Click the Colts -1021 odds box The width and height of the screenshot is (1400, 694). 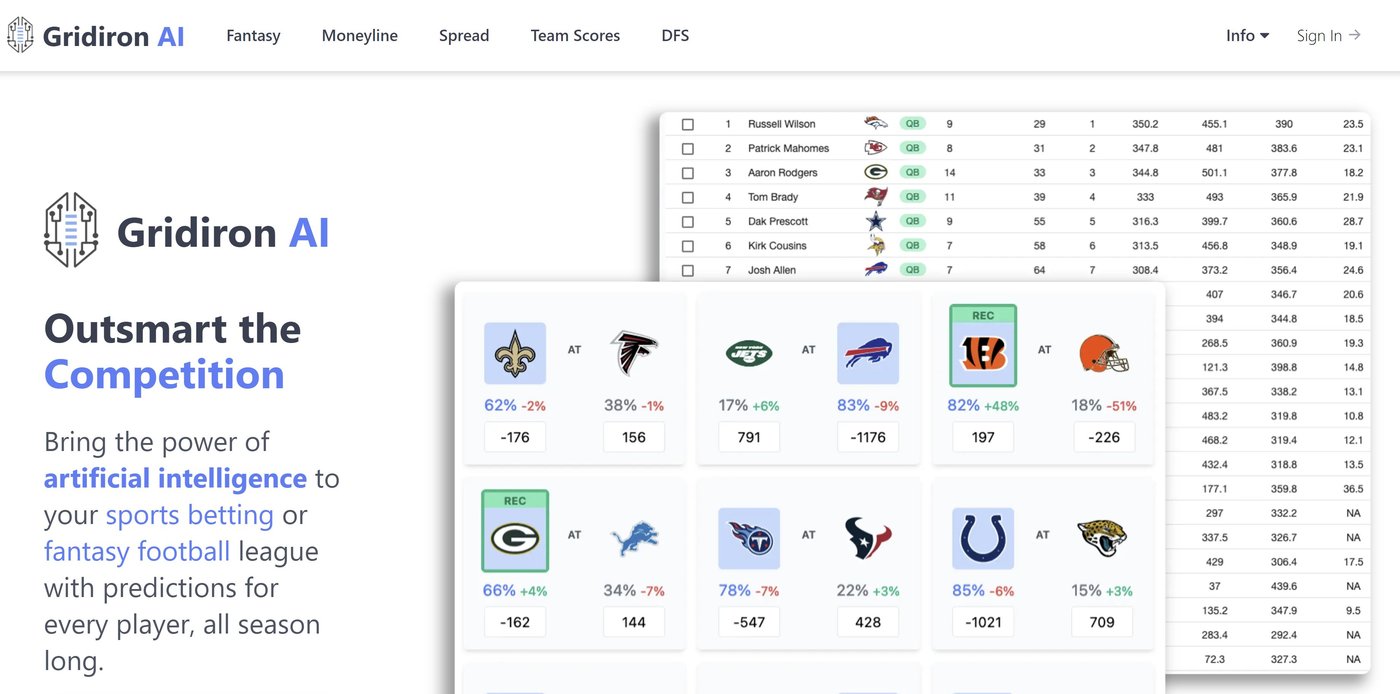point(983,622)
